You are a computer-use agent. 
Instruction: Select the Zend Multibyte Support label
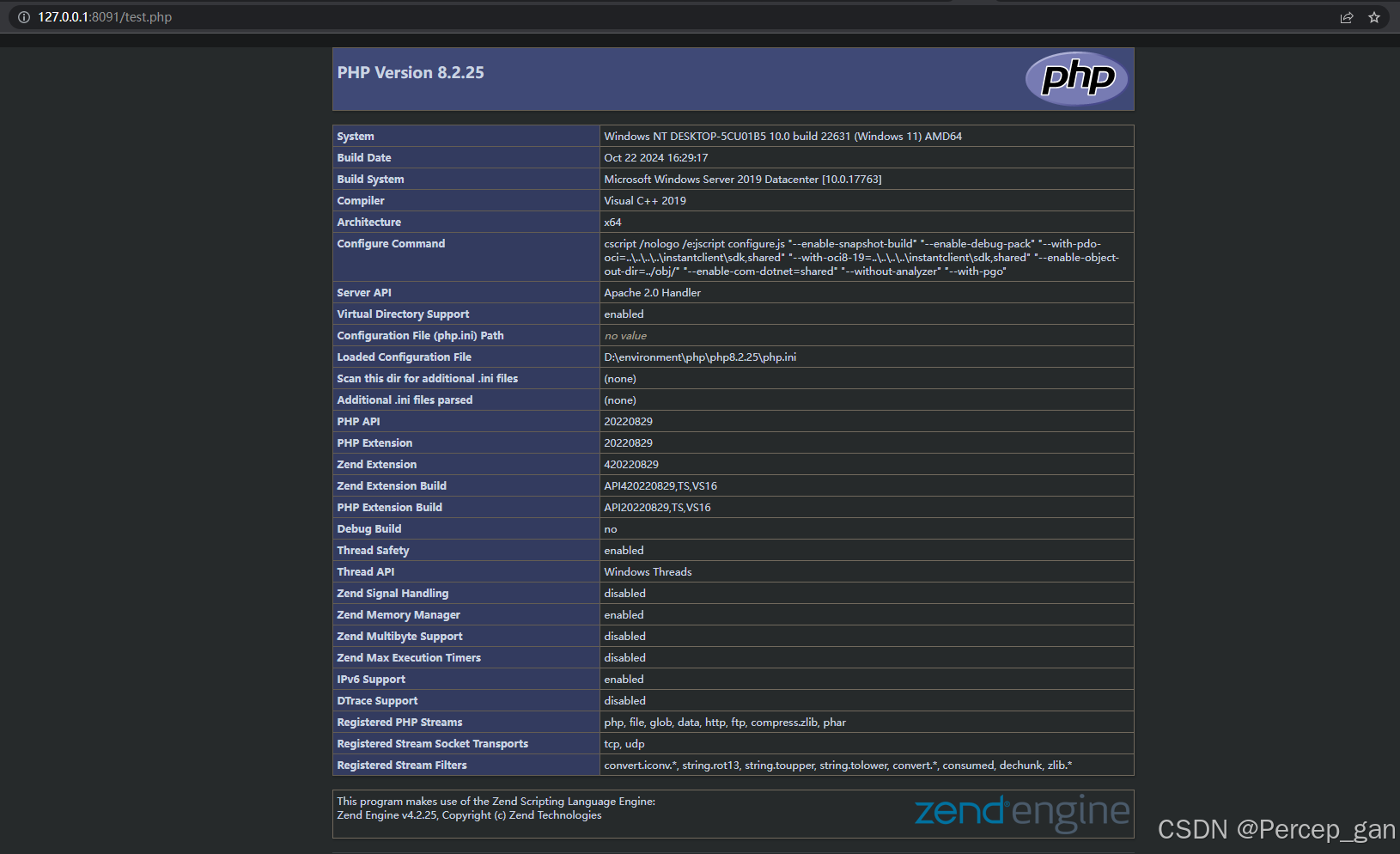399,637
